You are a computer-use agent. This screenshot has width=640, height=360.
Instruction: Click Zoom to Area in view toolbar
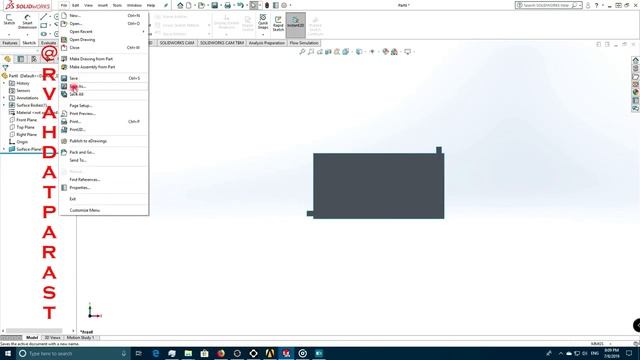point(311,52)
